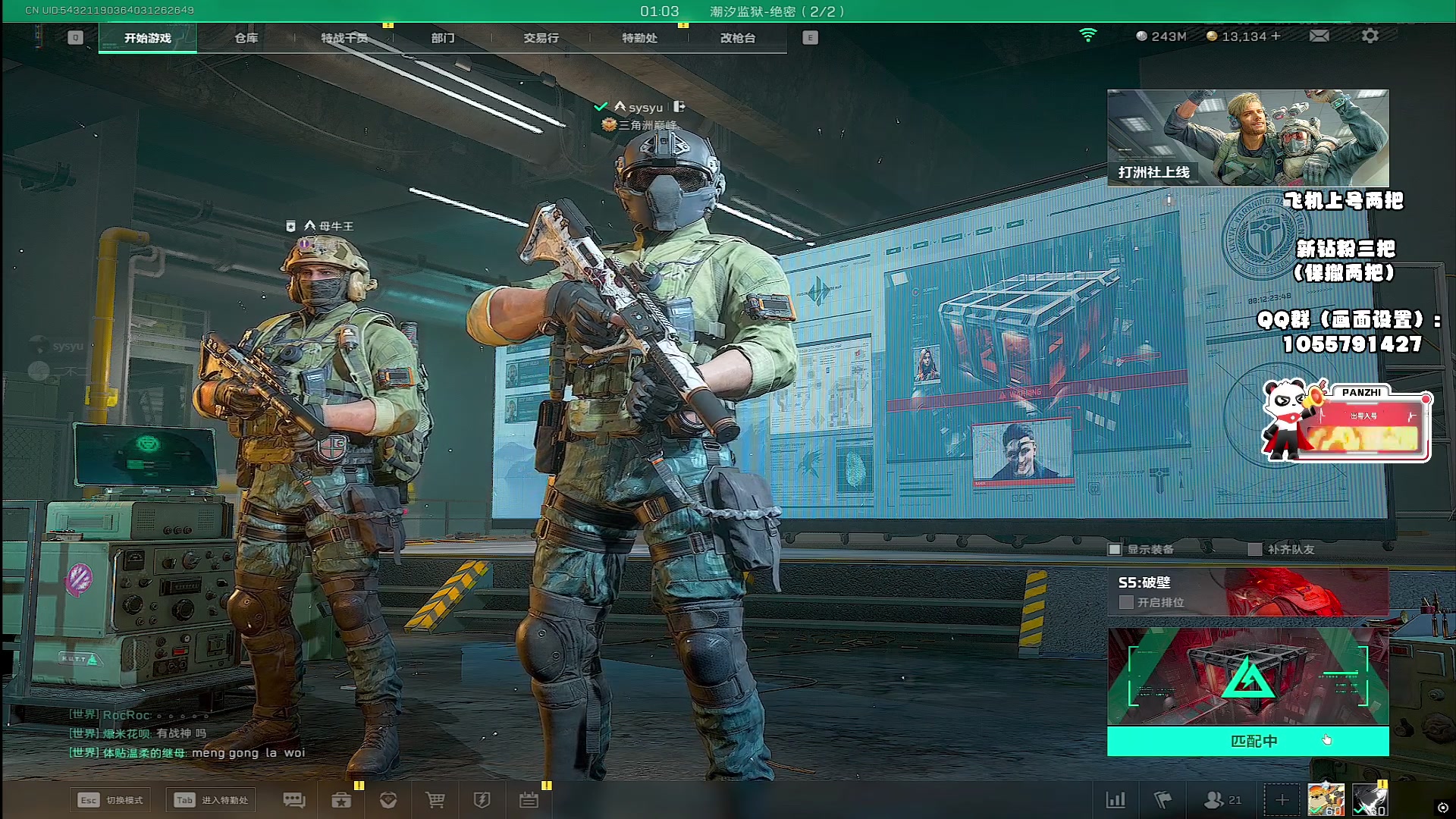Screen dimensions: 1456x819
Task: Click player name sysyu above center character
Action: tap(645, 108)
